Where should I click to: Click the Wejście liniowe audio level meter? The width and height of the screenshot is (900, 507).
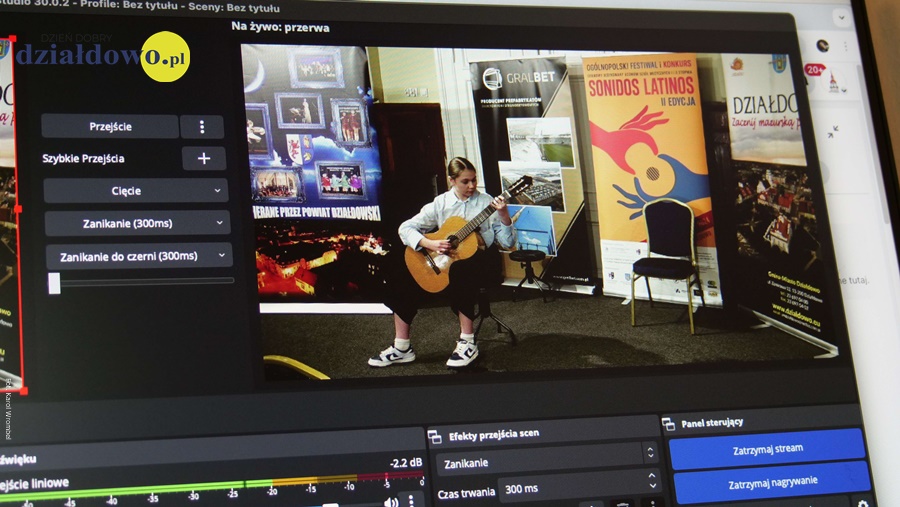[x=212, y=485]
